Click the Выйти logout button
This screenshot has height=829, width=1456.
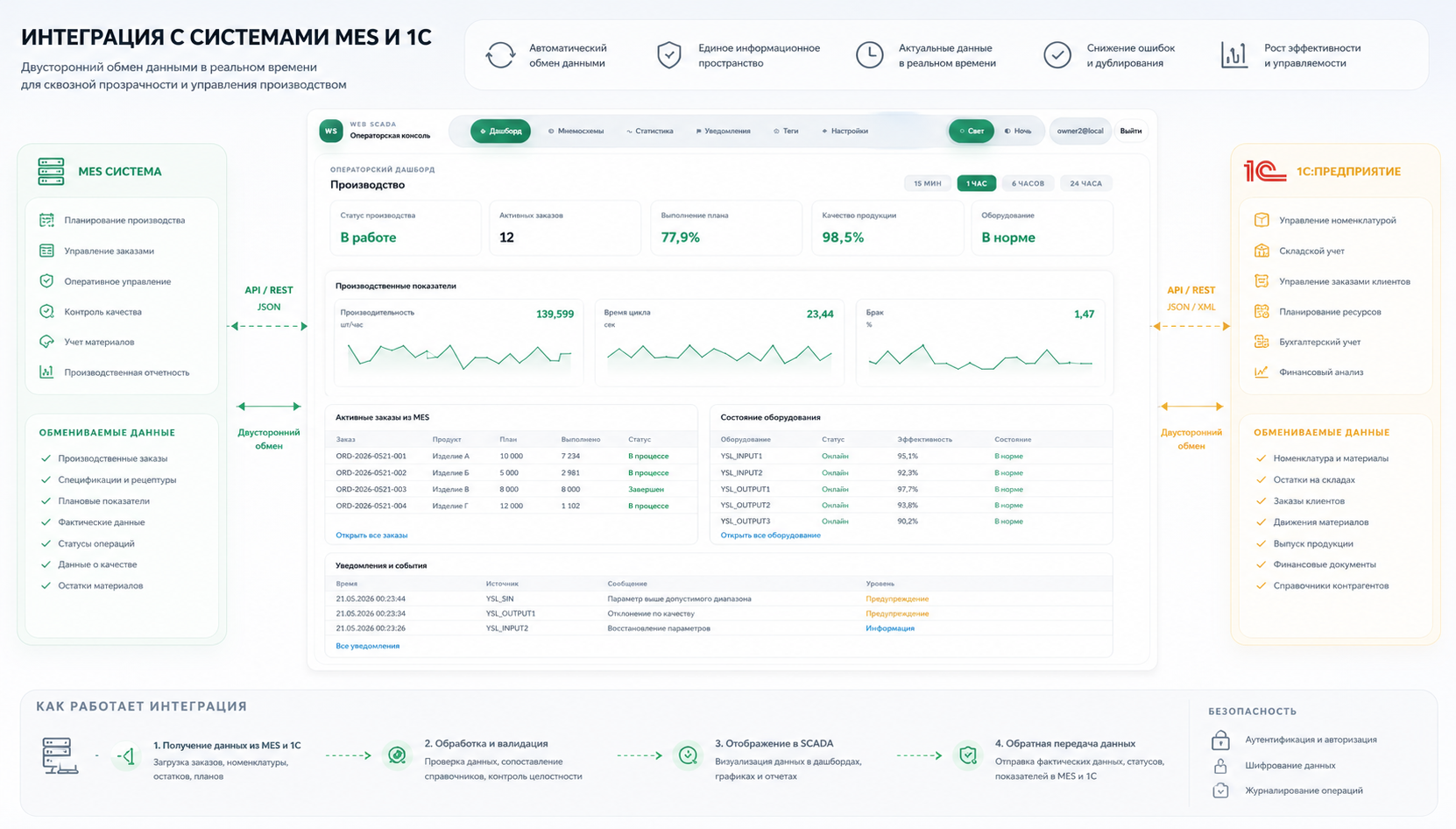(x=1131, y=131)
